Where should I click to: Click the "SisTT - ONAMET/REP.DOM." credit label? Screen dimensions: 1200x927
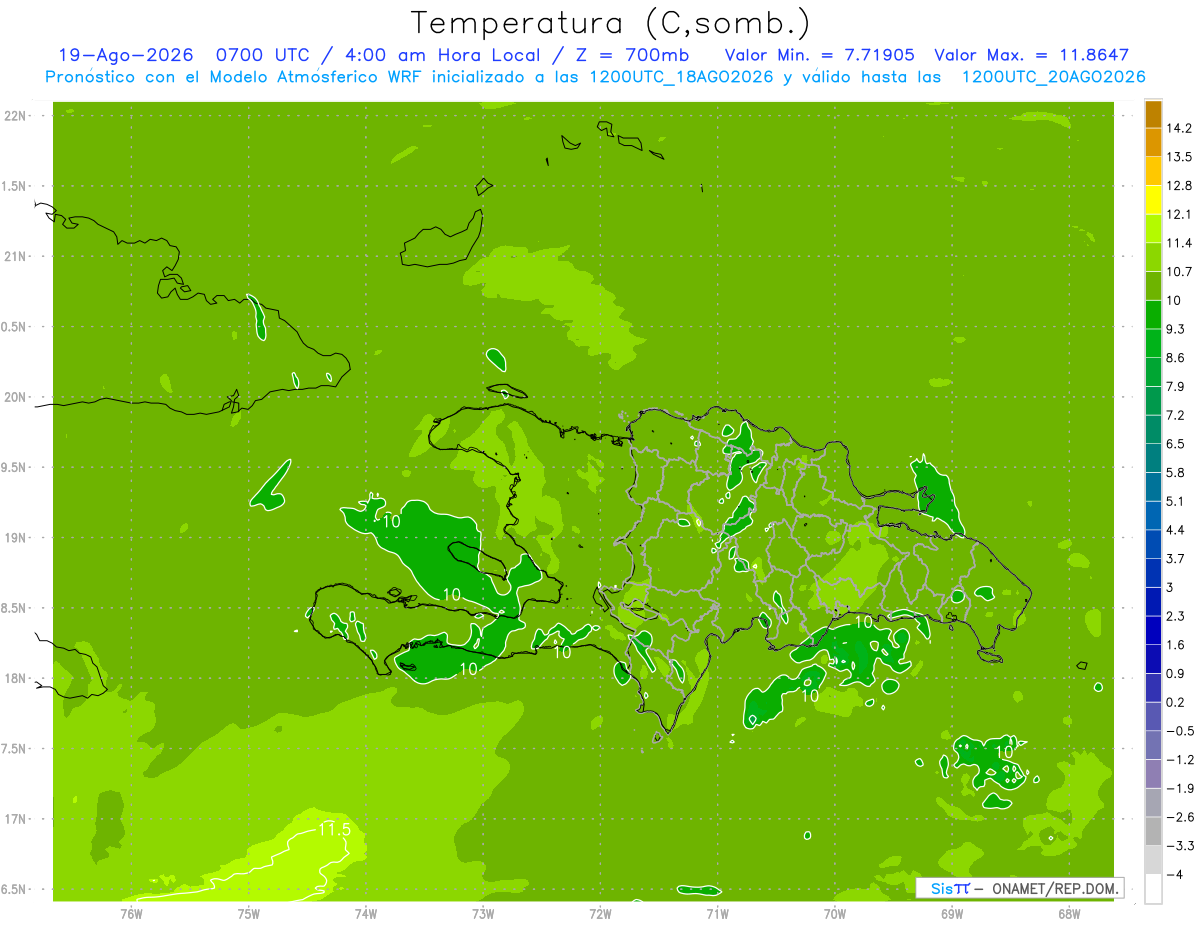point(1019,888)
